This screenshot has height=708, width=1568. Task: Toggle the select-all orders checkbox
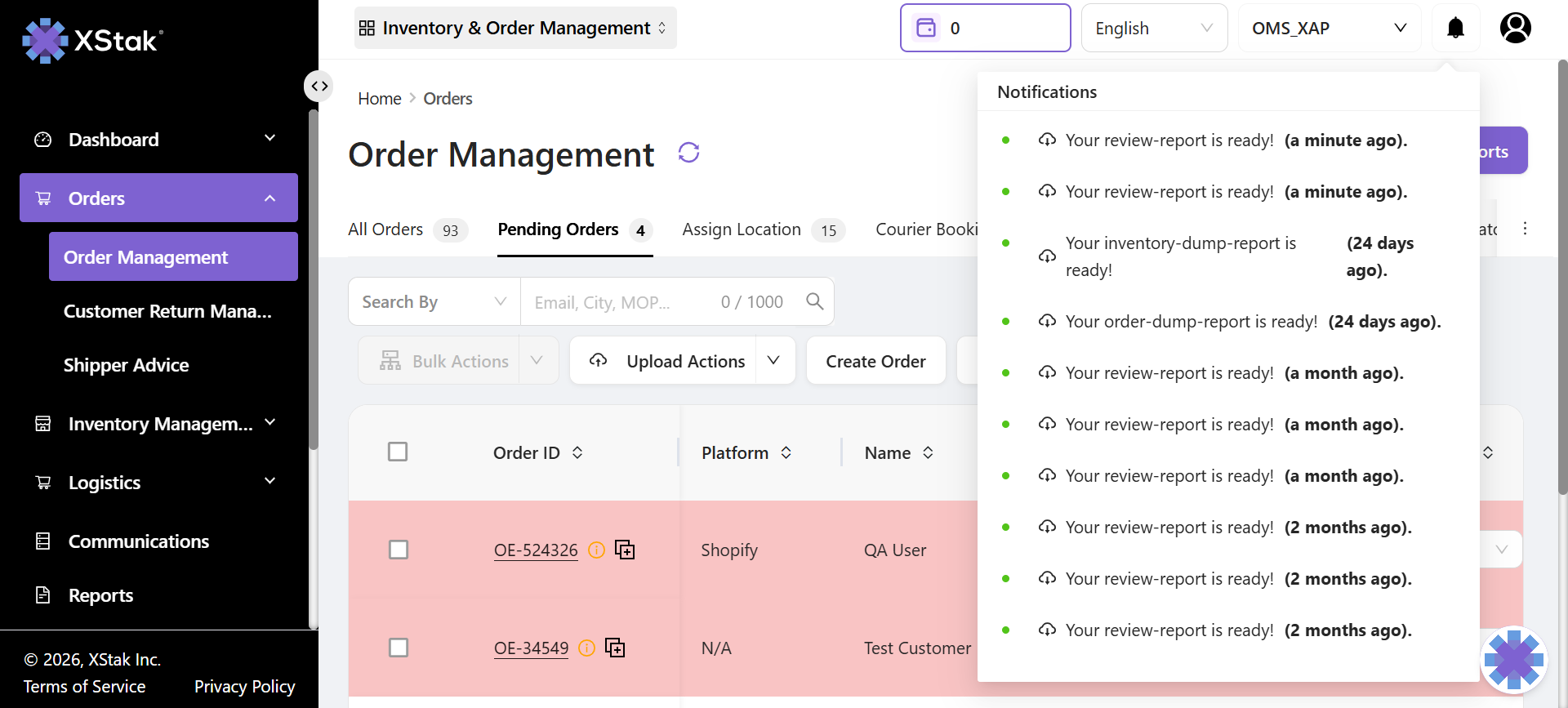[398, 452]
